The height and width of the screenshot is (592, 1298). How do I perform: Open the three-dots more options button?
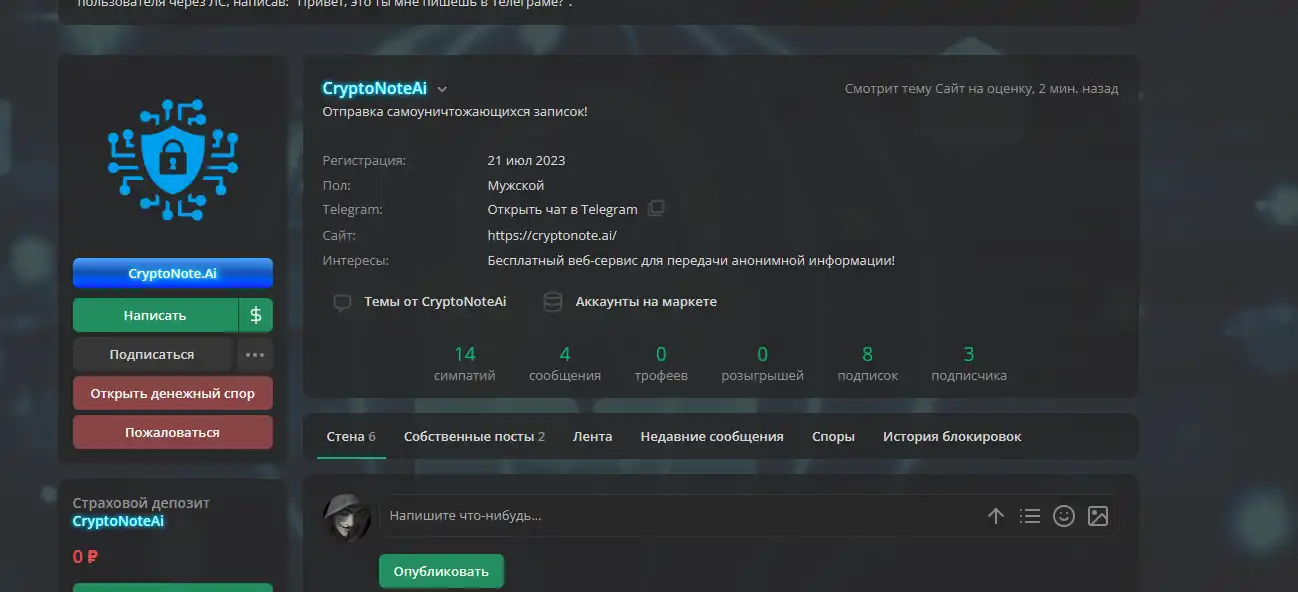[255, 354]
